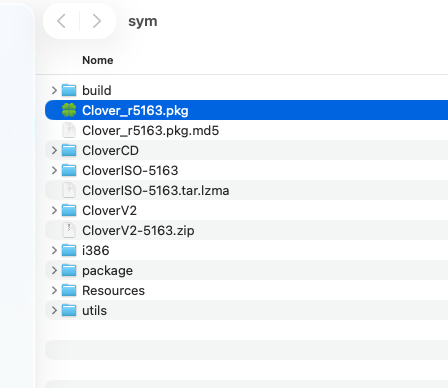Click the Clover_r5163.pkg.md5 document icon
The width and height of the screenshot is (448, 388).
(69, 130)
